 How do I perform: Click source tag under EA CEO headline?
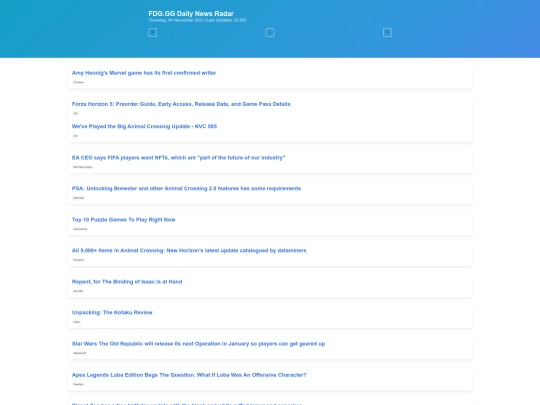[83, 167]
